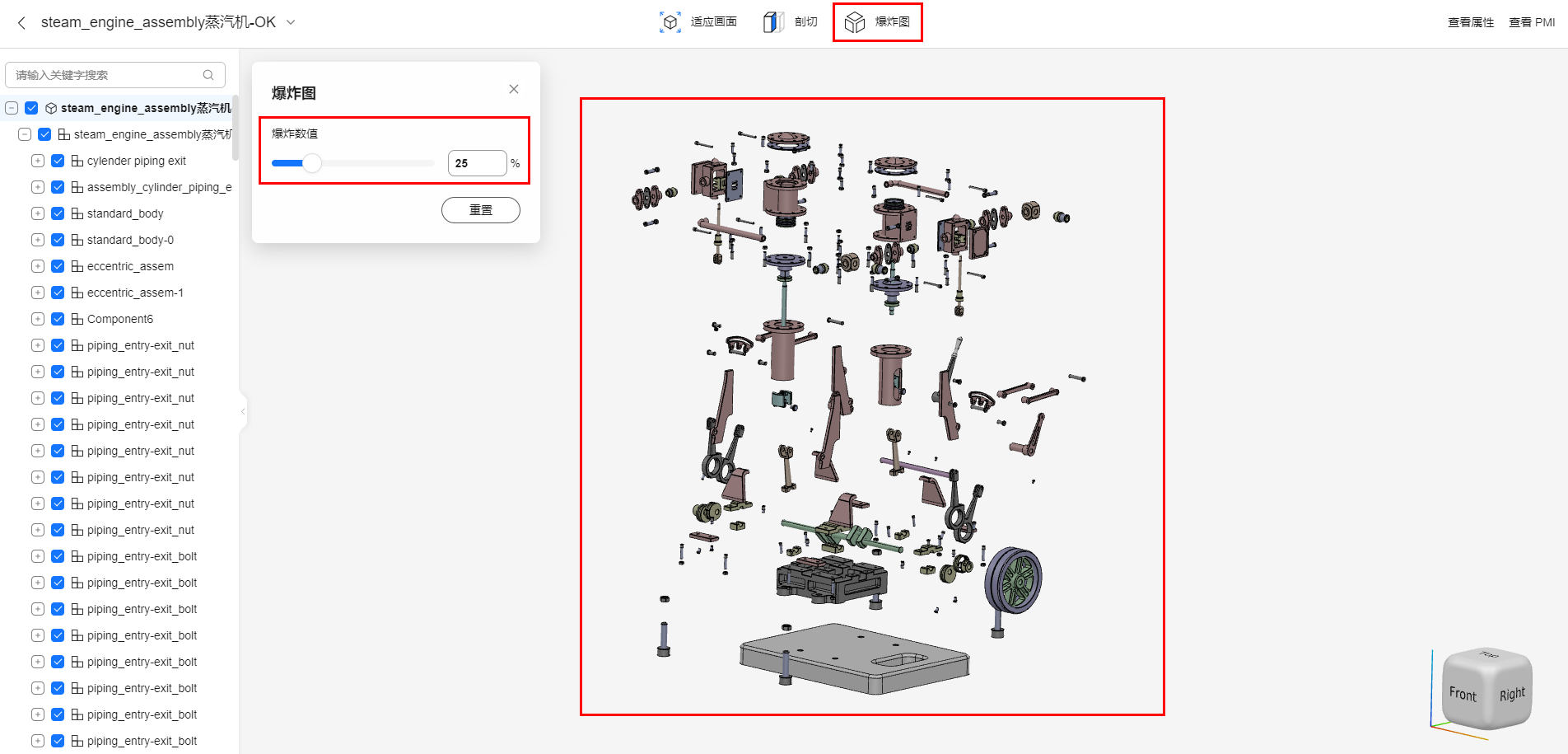The image size is (1568, 754).
Task: Expand the standard_body node
Action: coord(38,213)
